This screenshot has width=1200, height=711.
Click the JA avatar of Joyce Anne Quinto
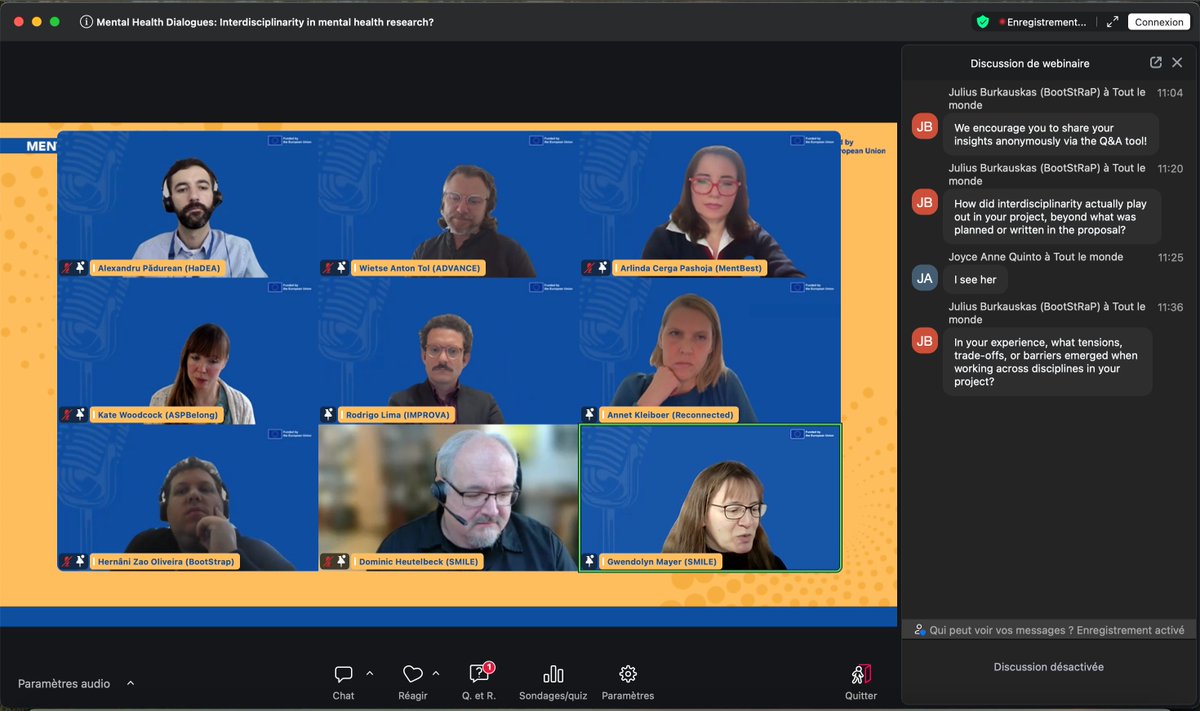925,278
